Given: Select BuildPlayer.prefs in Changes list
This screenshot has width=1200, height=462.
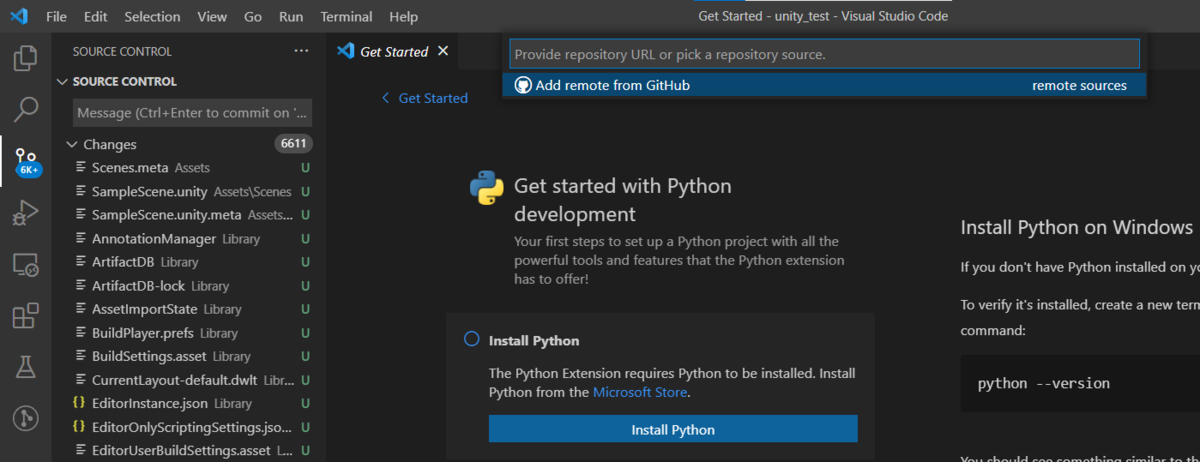Looking at the screenshot, I should pos(190,332).
